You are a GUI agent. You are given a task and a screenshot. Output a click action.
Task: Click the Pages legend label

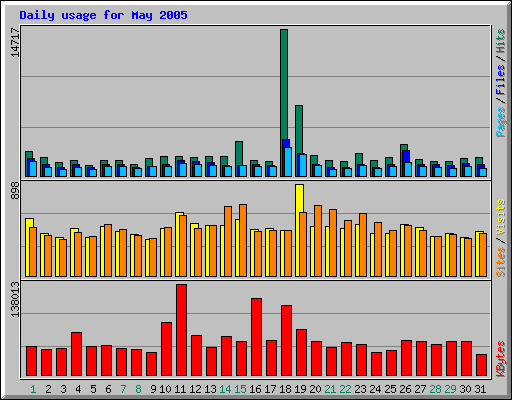point(501,122)
